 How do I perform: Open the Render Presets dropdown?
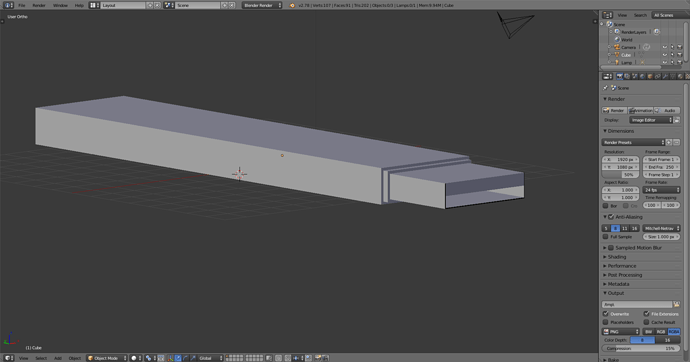633,143
